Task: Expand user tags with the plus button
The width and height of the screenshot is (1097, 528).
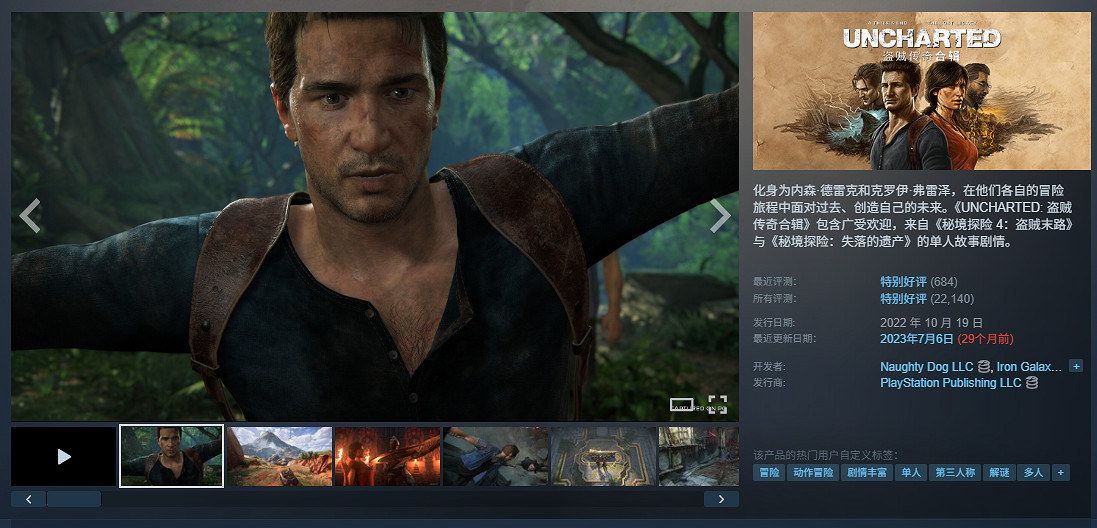Action: [x=1061, y=473]
